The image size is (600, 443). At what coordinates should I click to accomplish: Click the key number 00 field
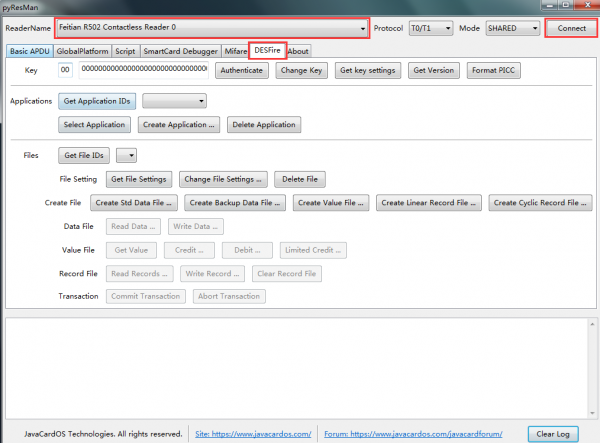(x=65, y=70)
